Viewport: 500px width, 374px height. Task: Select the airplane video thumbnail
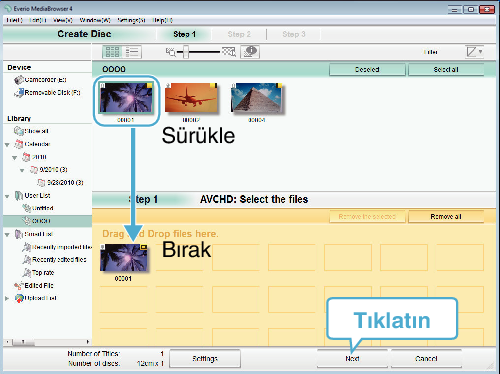191,98
